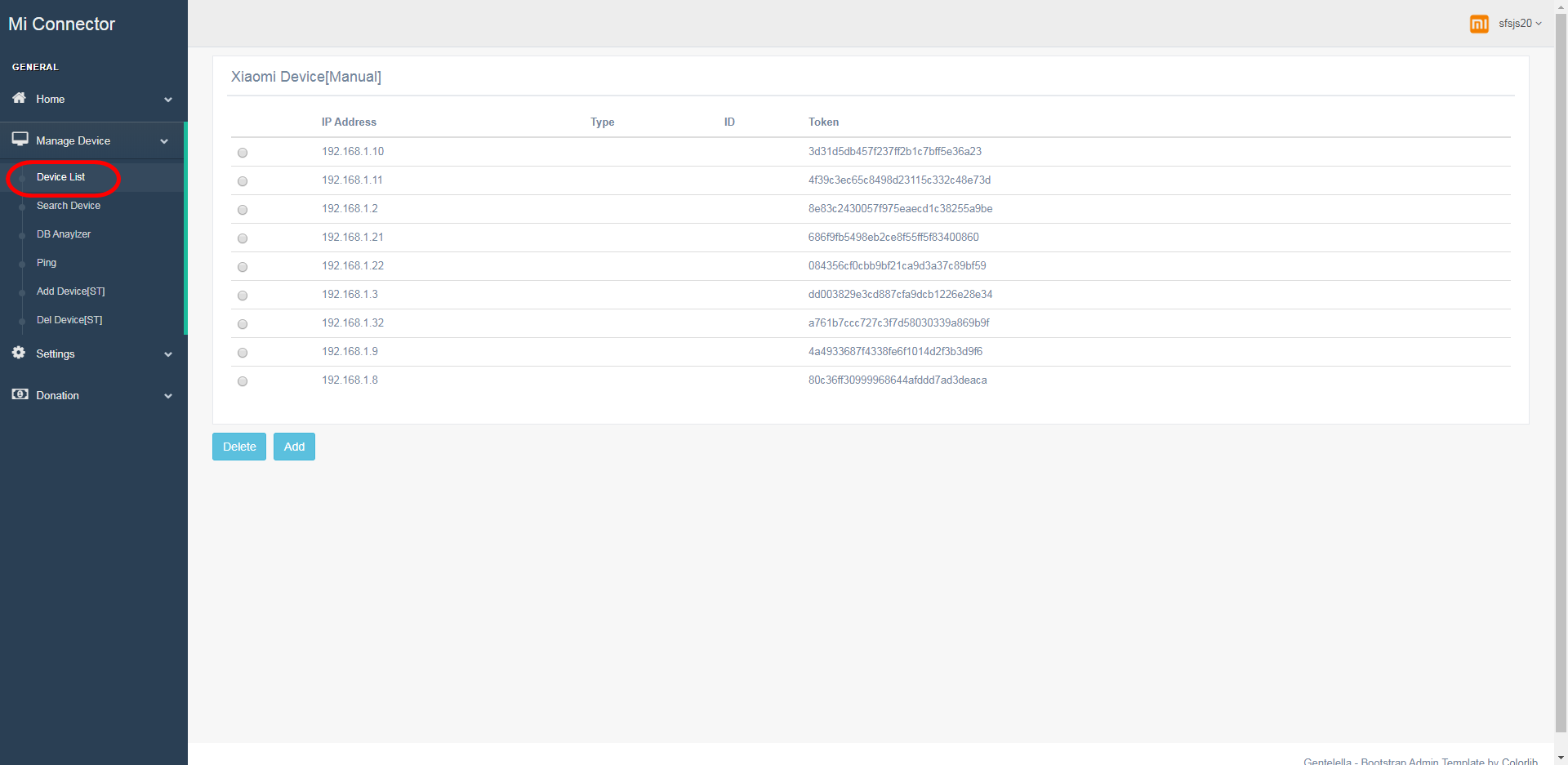Collapse the Manage Device chevron
Viewport: 1568px width, 765px height.
click(164, 141)
